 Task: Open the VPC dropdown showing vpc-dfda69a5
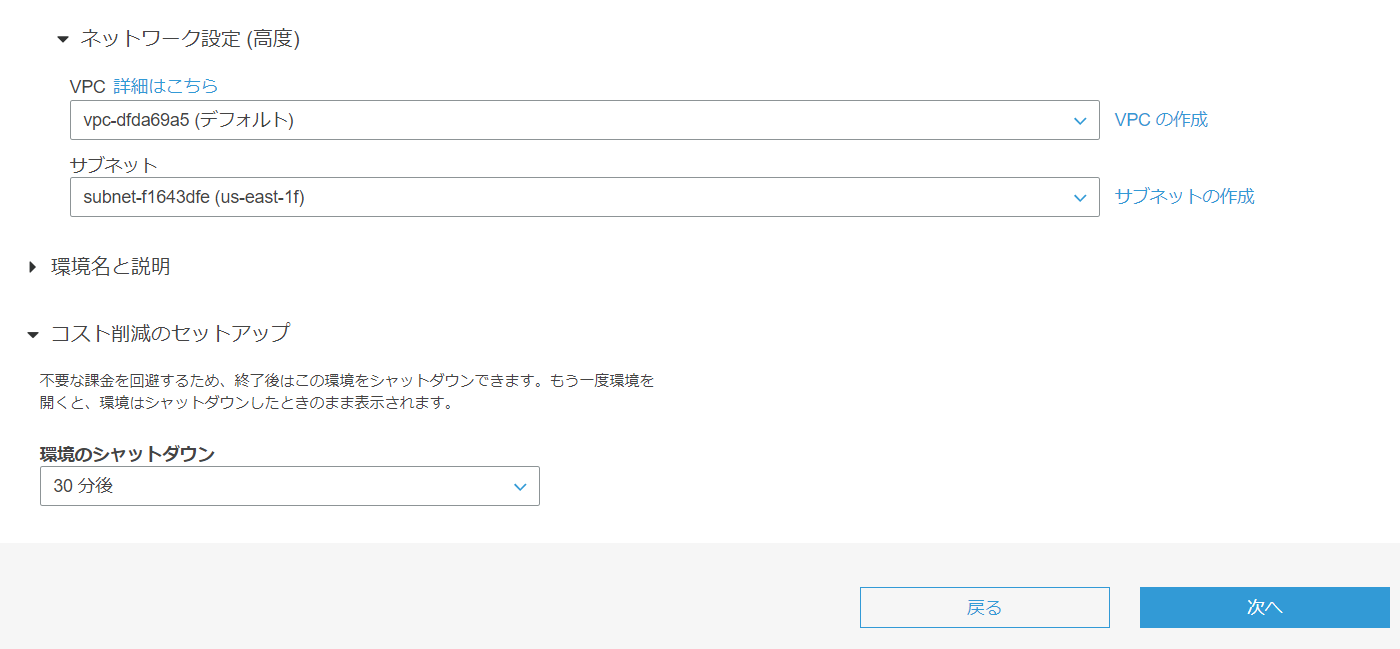point(570,120)
